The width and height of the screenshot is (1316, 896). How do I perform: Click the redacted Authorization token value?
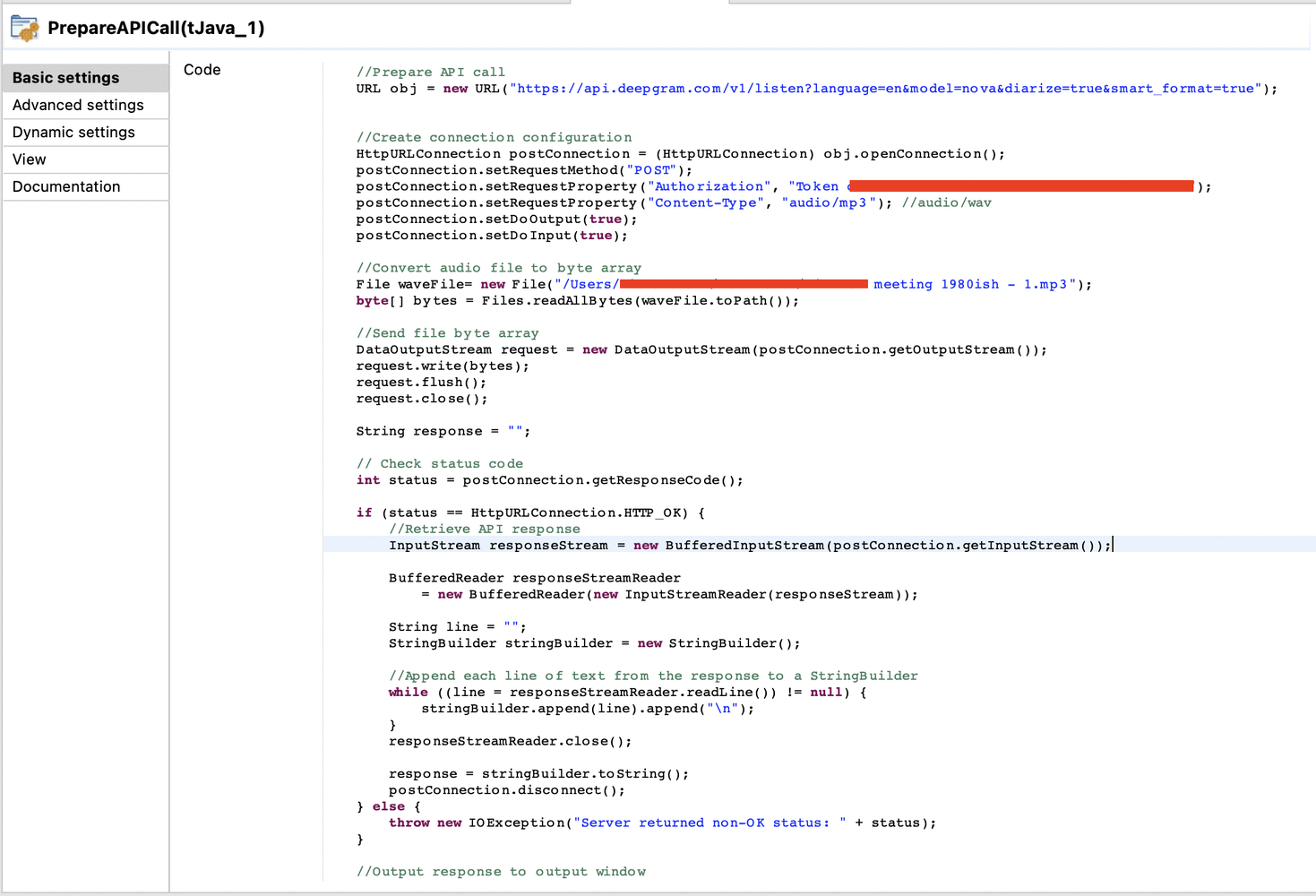(1020, 186)
